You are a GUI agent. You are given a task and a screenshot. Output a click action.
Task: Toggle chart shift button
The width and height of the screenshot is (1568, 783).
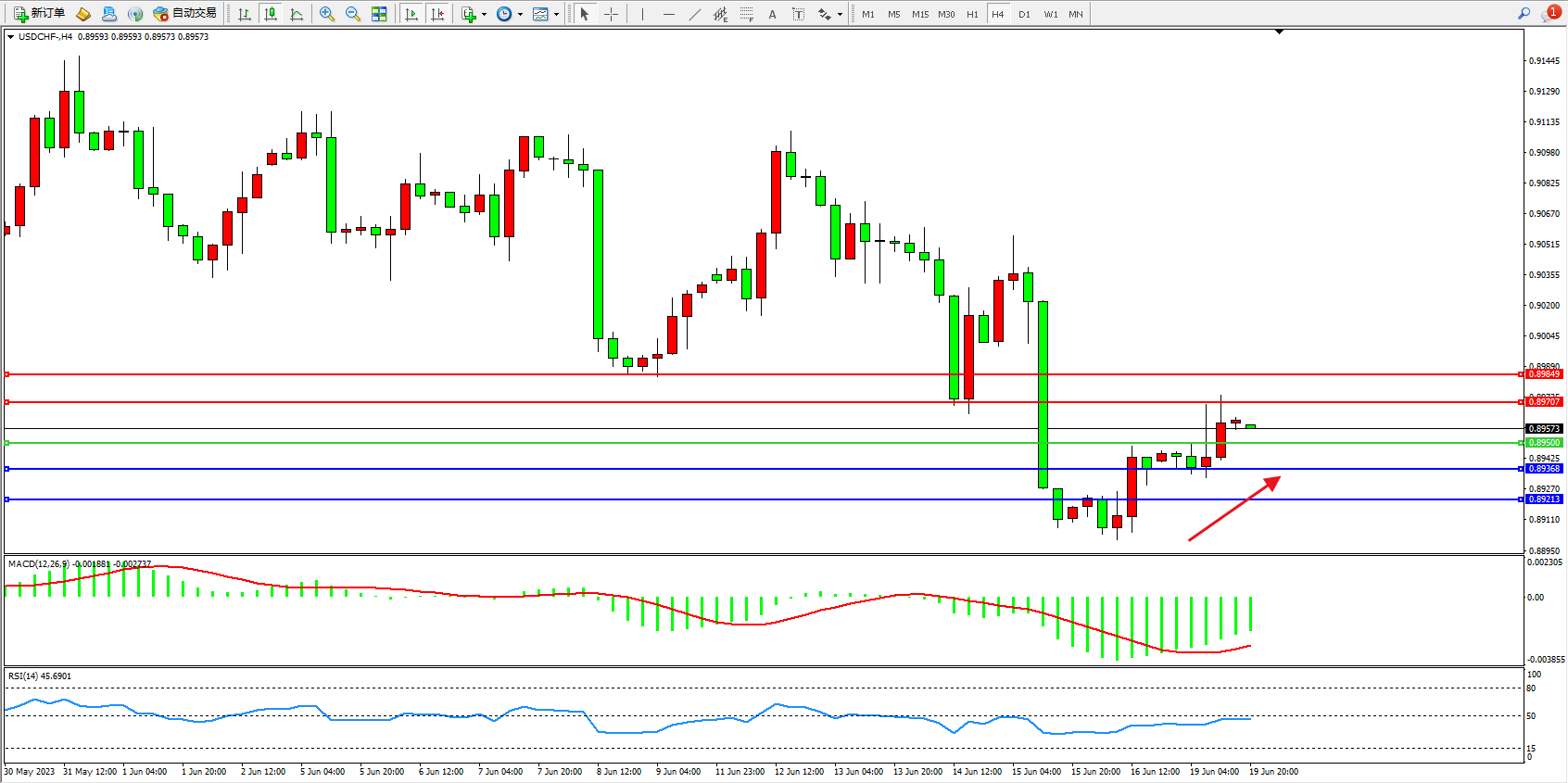coord(437,14)
